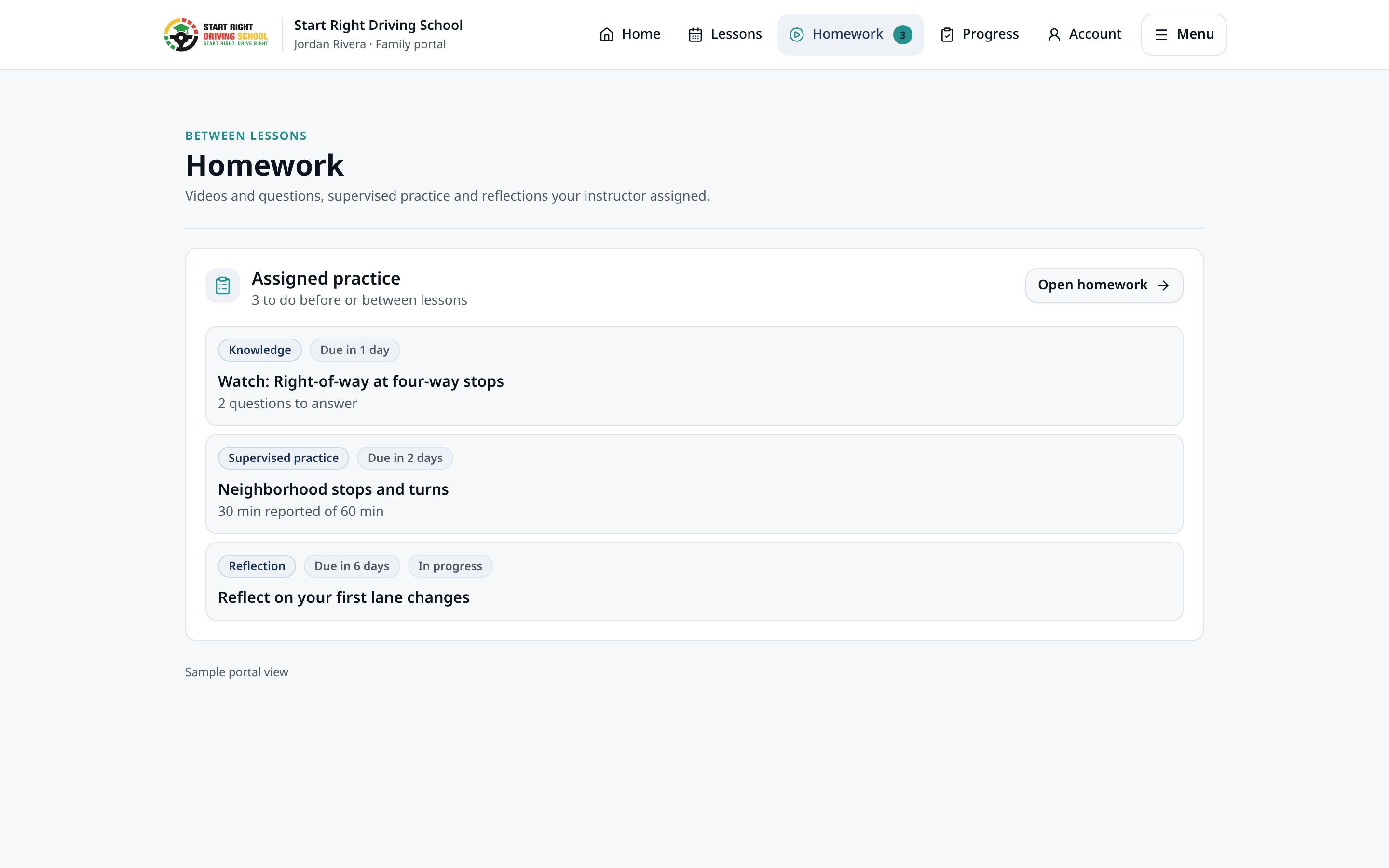The image size is (1389, 868).
Task: Go to the Home tab
Action: click(630, 34)
